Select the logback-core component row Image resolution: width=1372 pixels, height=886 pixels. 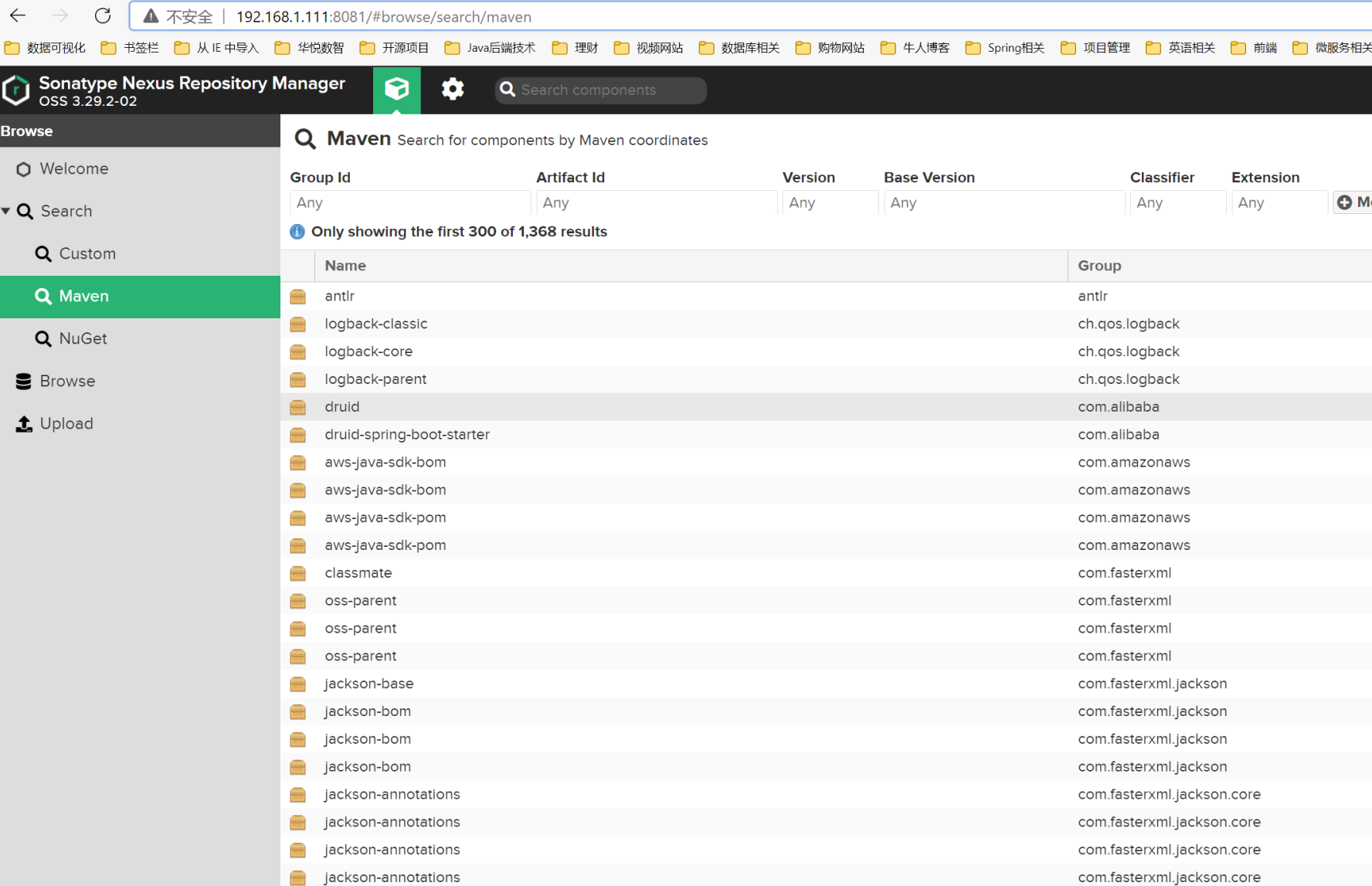[827, 352]
